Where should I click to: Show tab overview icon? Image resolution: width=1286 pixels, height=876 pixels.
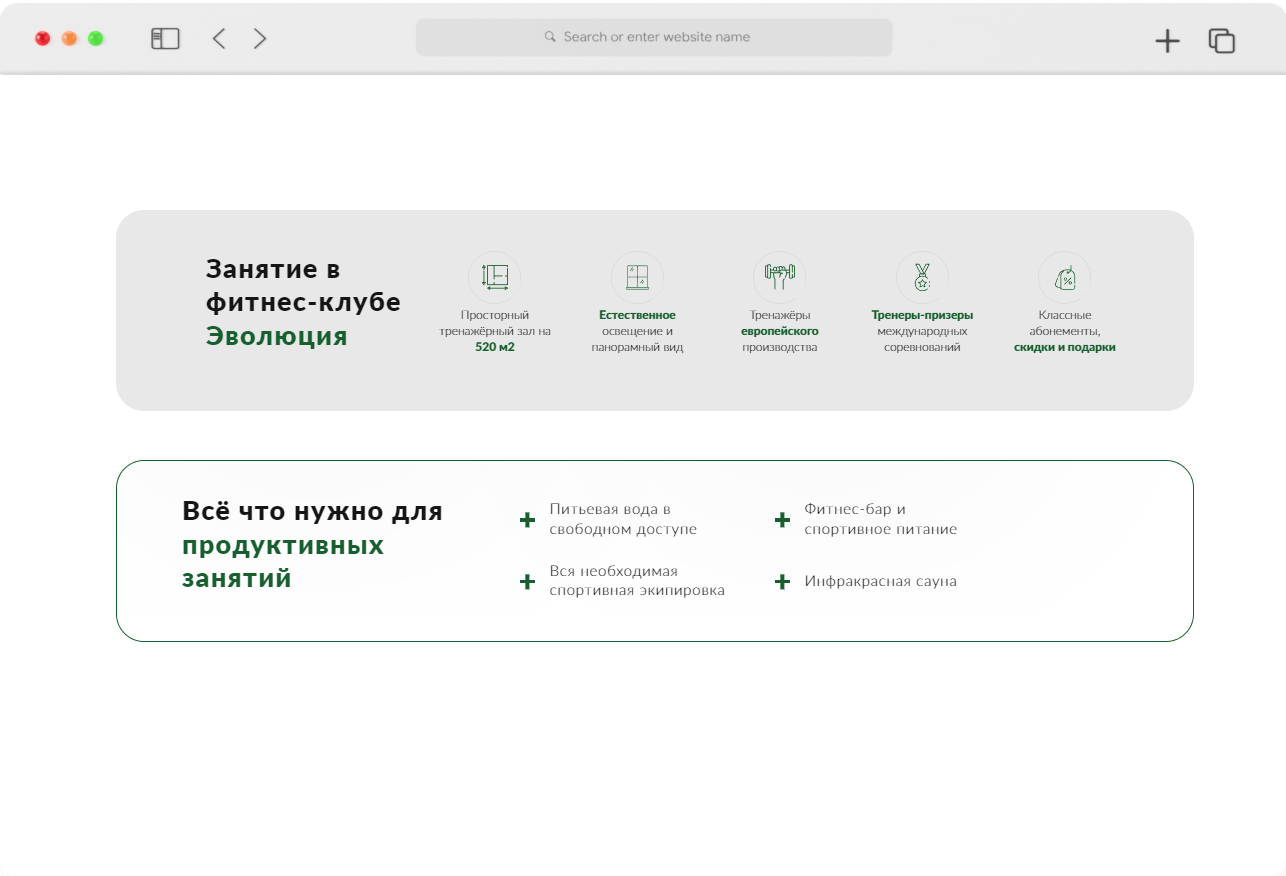(x=1221, y=41)
